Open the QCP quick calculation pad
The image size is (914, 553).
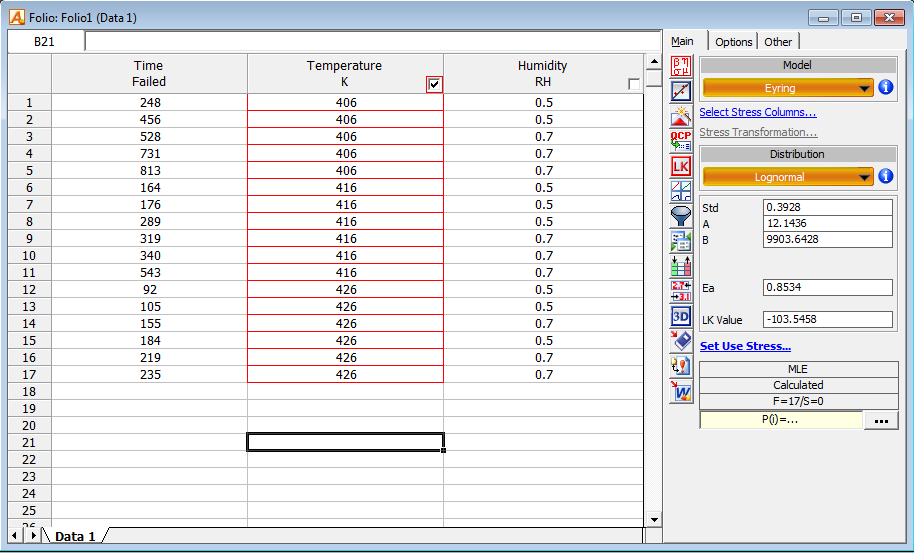coord(681,141)
